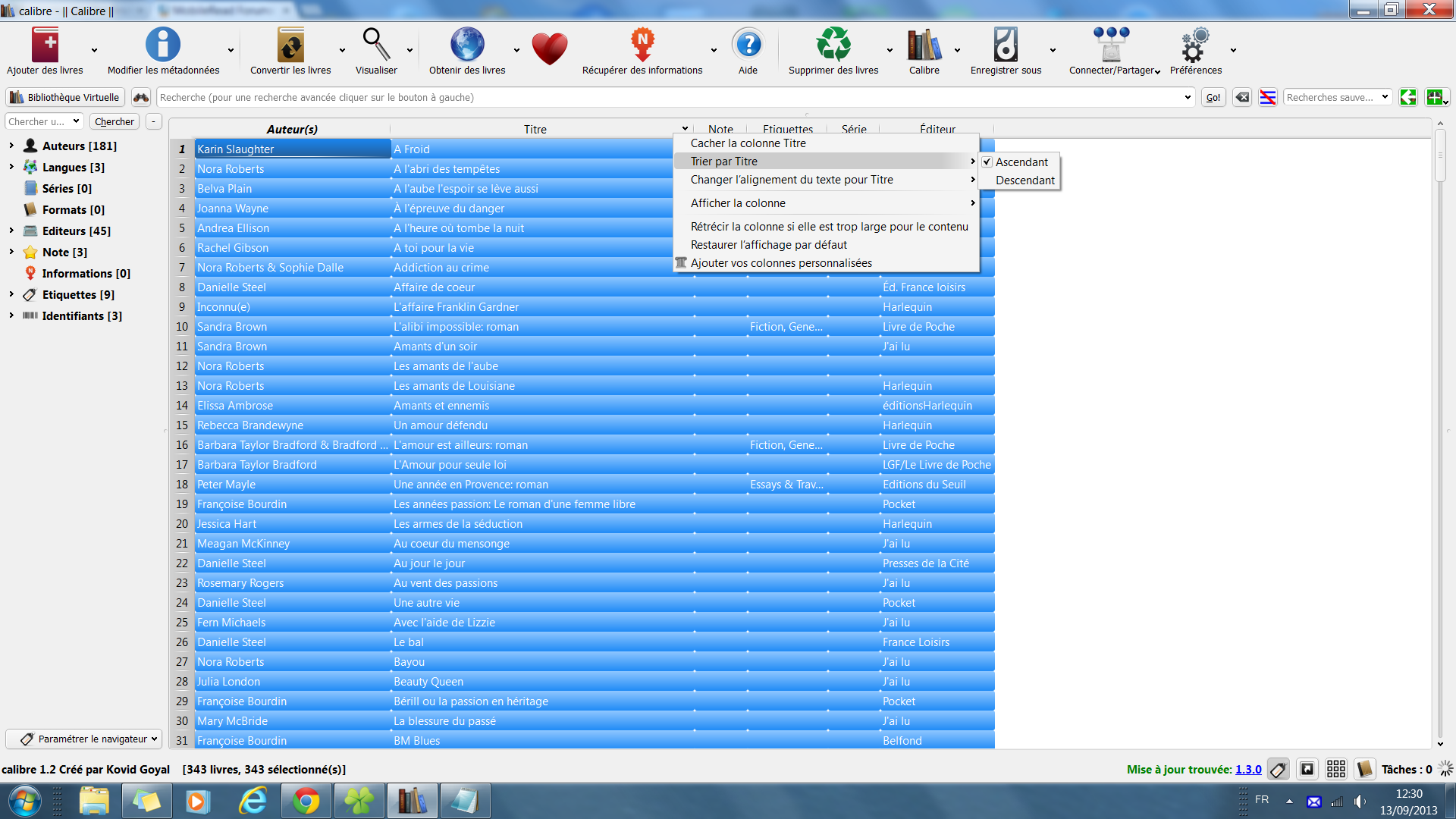The image size is (1456, 819).
Task: Open Google Chrome from the taskbar
Action: click(x=306, y=801)
